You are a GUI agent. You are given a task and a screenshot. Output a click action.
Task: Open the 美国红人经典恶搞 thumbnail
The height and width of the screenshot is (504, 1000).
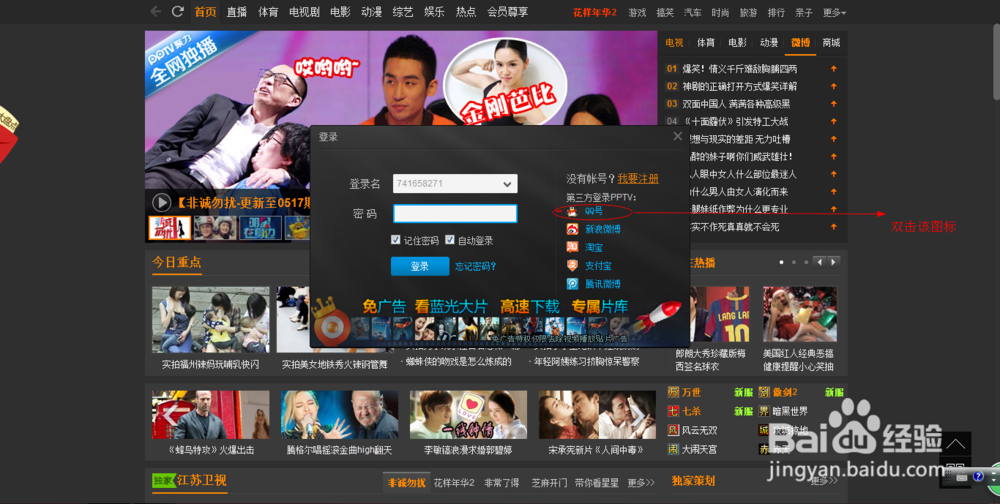tap(800, 314)
